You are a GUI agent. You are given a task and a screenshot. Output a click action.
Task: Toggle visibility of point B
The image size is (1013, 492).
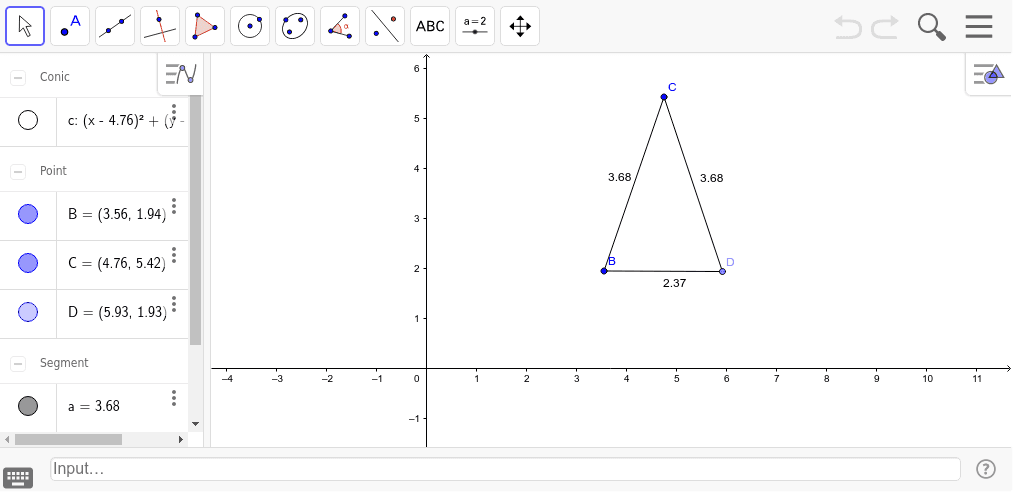tap(28, 214)
